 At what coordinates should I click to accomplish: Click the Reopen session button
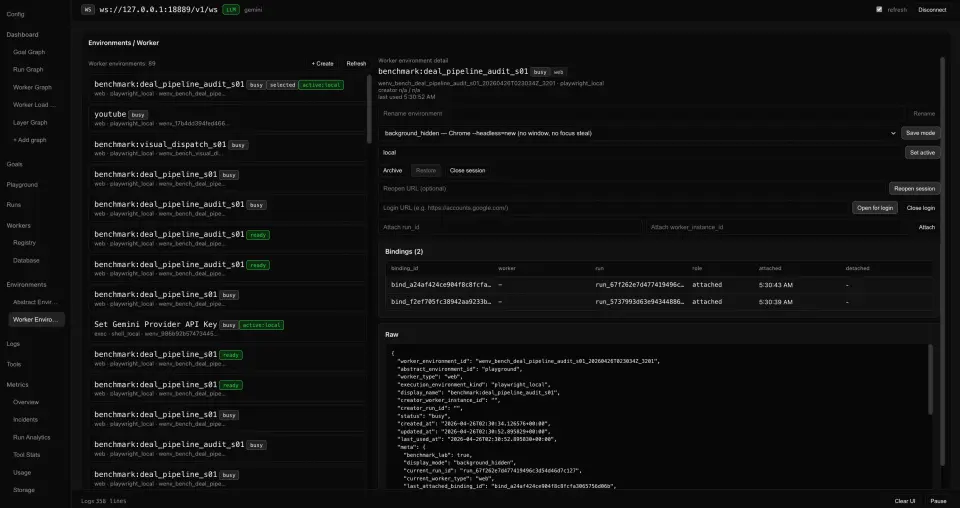(x=914, y=189)
